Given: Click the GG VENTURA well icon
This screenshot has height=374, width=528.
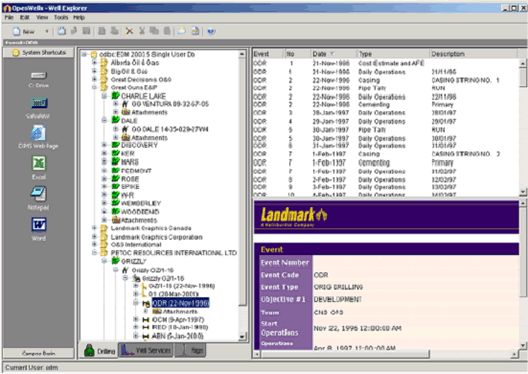Looking at the screenshot, I should click(125, 104).
